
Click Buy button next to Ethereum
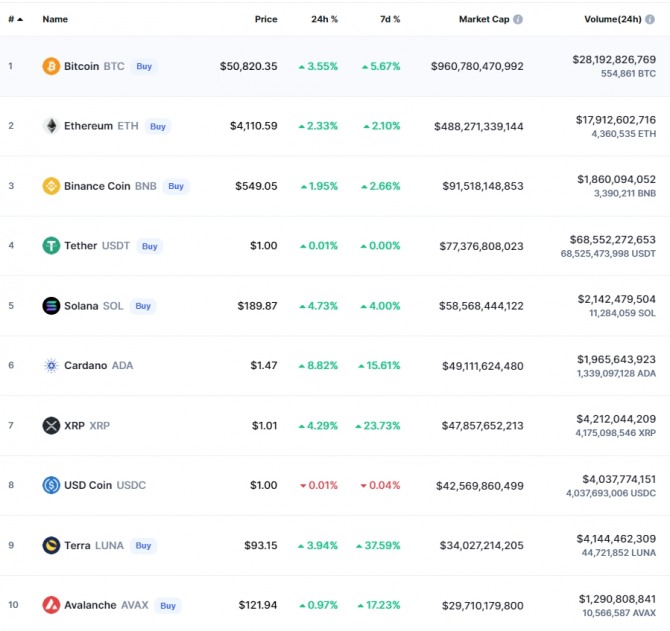pyautogui.click(x=158, y=126)
